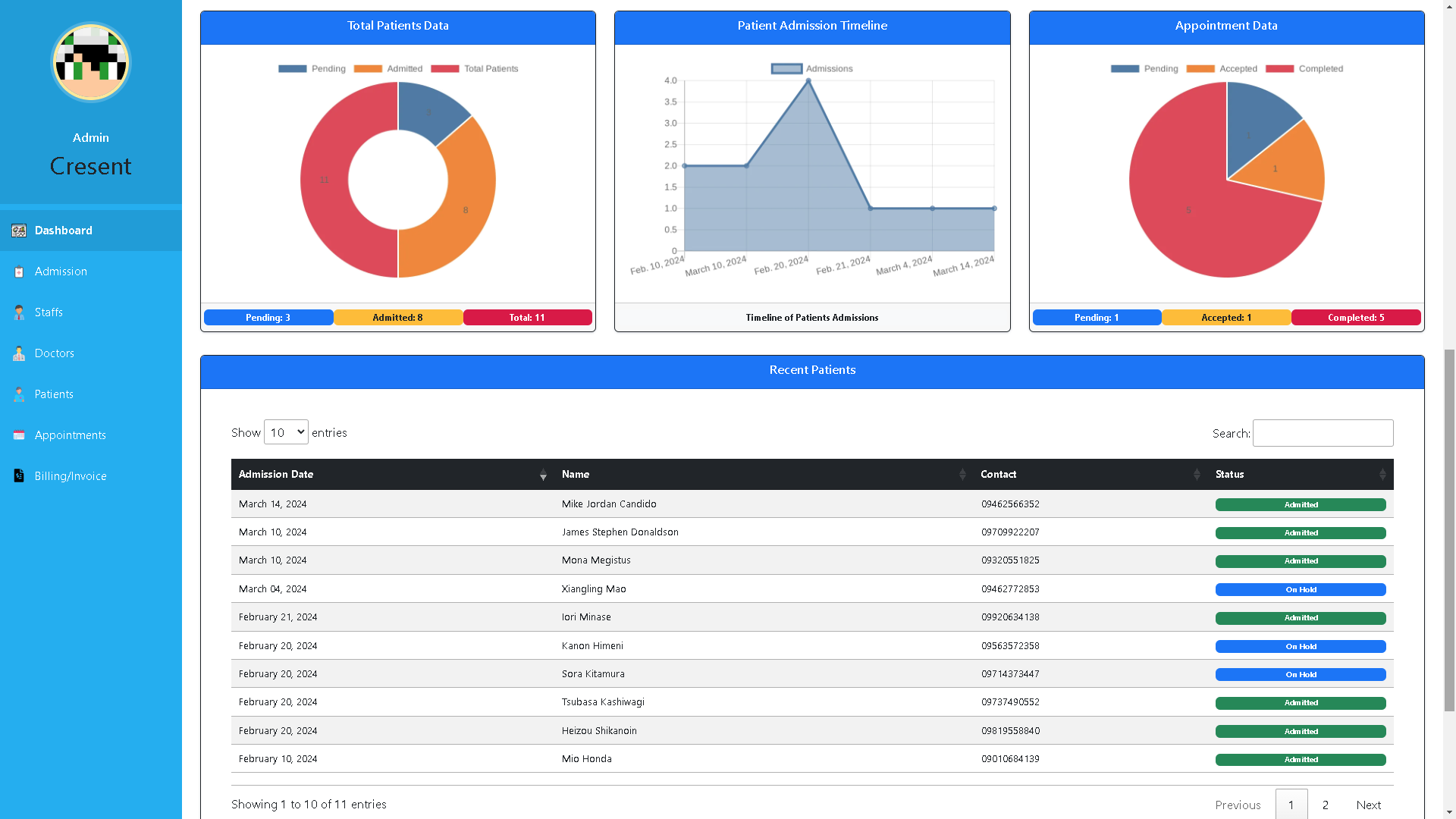Click the Admission Date column sort arrow
Screen dimensions: 1456x819
(543, 475)
